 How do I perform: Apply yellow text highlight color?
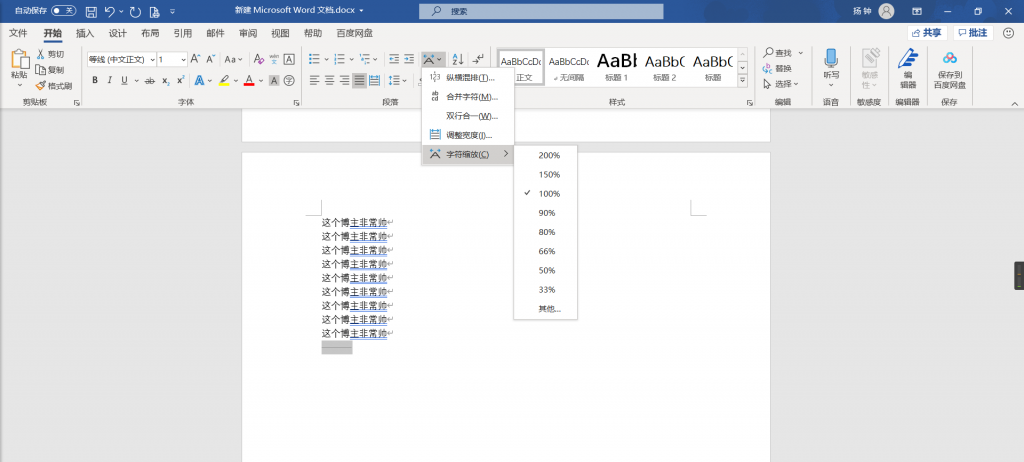tap(224, 80)
